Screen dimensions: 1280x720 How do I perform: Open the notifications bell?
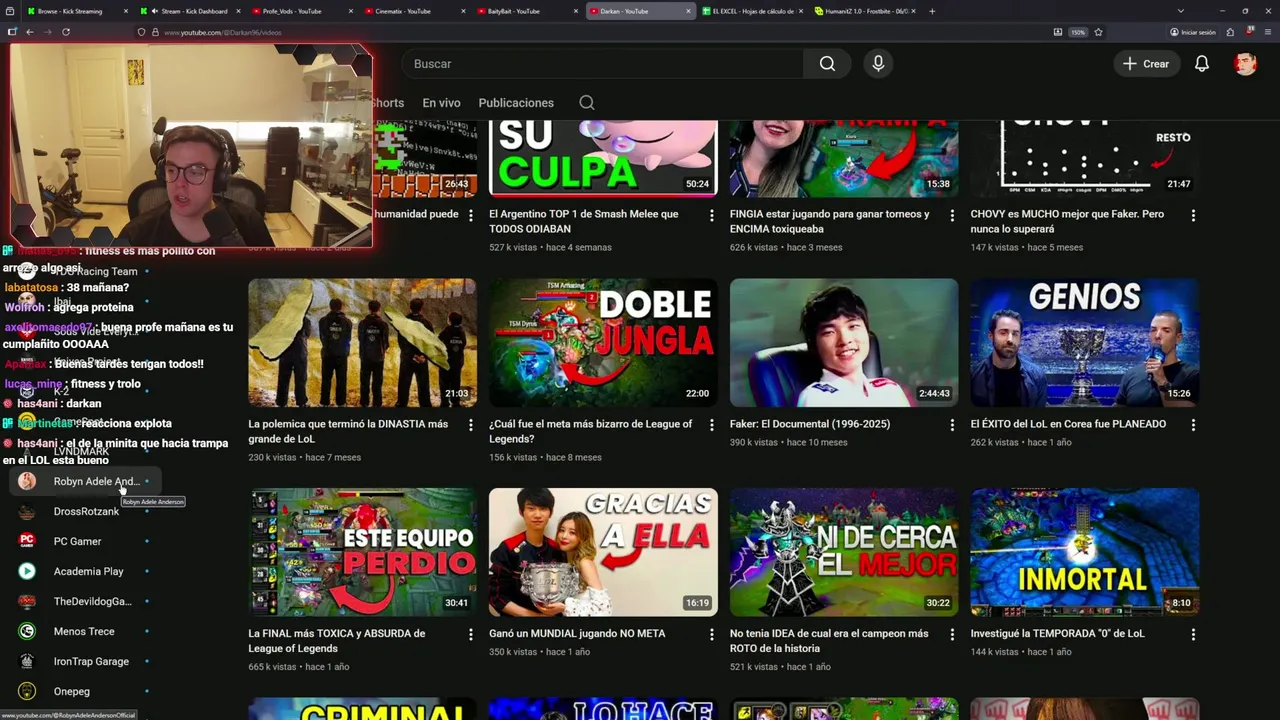click(1202, 64)
